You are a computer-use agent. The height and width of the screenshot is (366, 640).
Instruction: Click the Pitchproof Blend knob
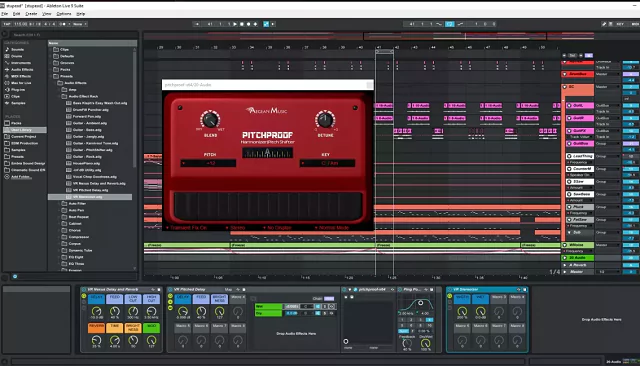210,120
